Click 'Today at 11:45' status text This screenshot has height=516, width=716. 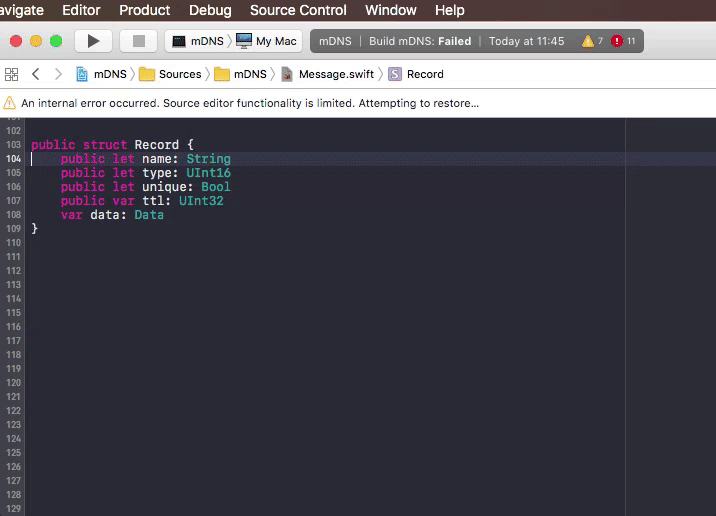tap(526, 41)
